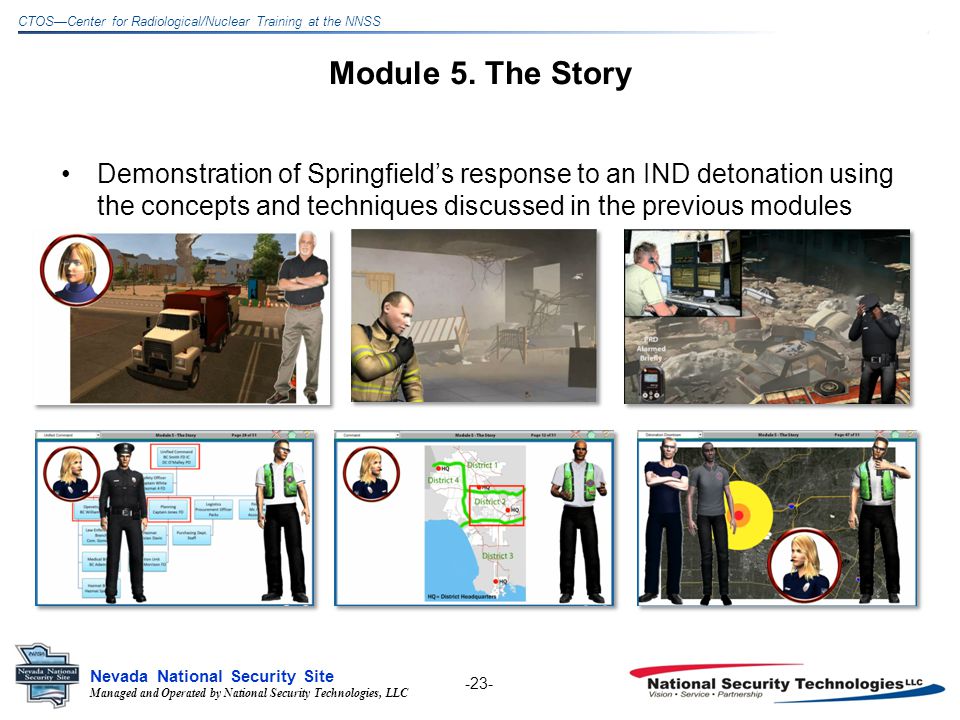Click the bullet text 'Demonstration of Springfield's response'
The height and width of the screenshot is (720, 960).
(x=495, y=190)
